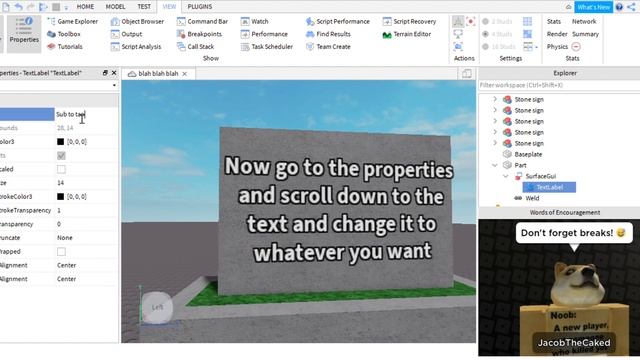Select the blah blah blah document tab
This screenshot has width=640, height=360.
158,73
